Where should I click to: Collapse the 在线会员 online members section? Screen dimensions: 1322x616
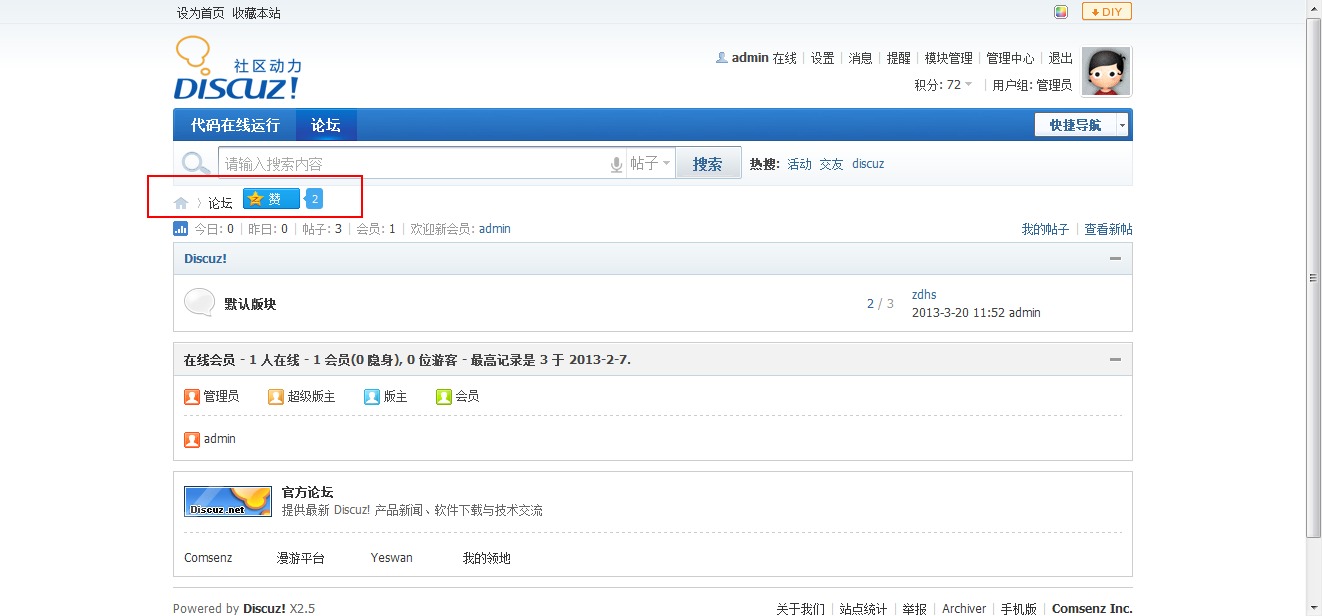click(x=1115, y=359)
